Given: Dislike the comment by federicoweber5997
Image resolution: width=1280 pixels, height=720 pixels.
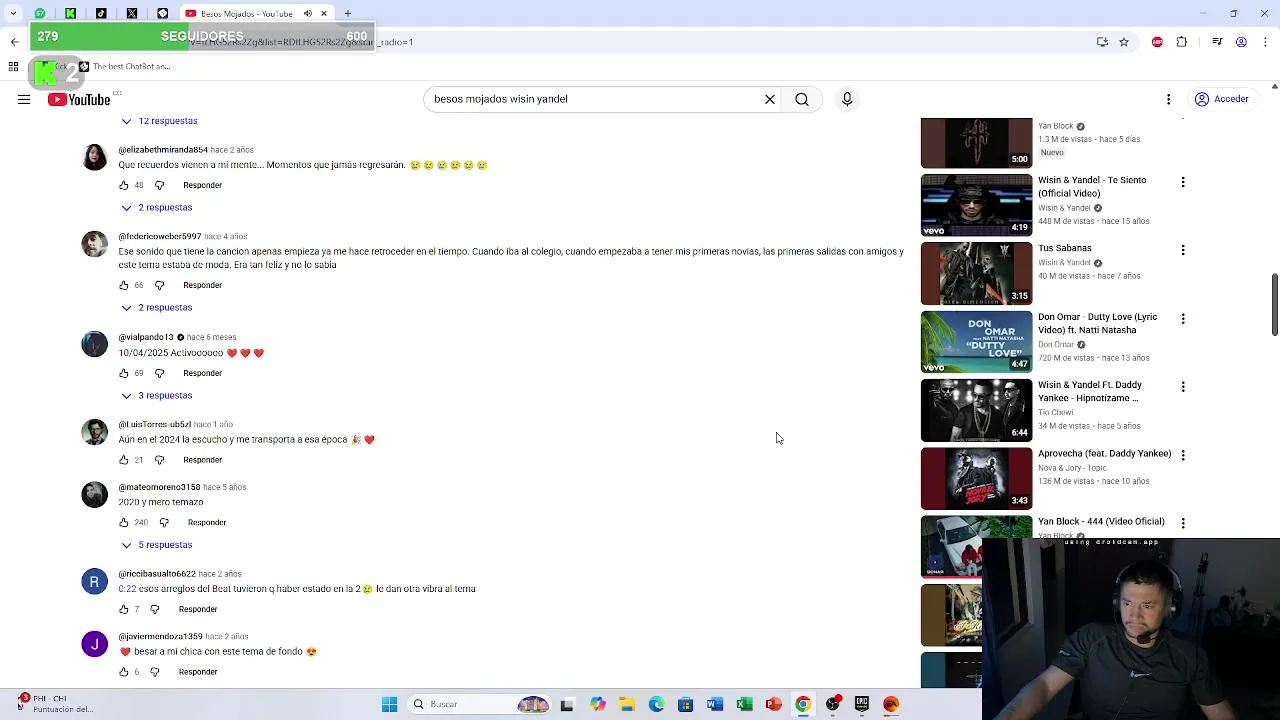Looking at the screenshot, I should tap(159, 285).
